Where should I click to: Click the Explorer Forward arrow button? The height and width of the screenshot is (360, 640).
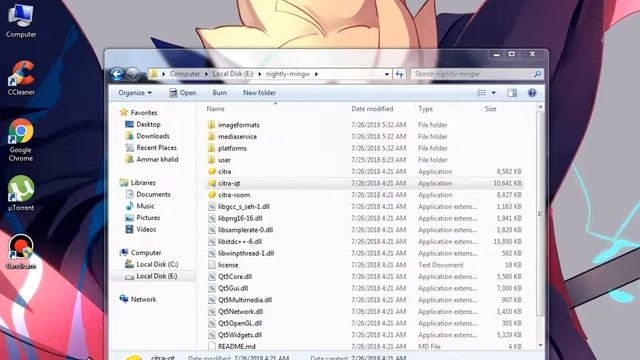click(x=132, y=74)
